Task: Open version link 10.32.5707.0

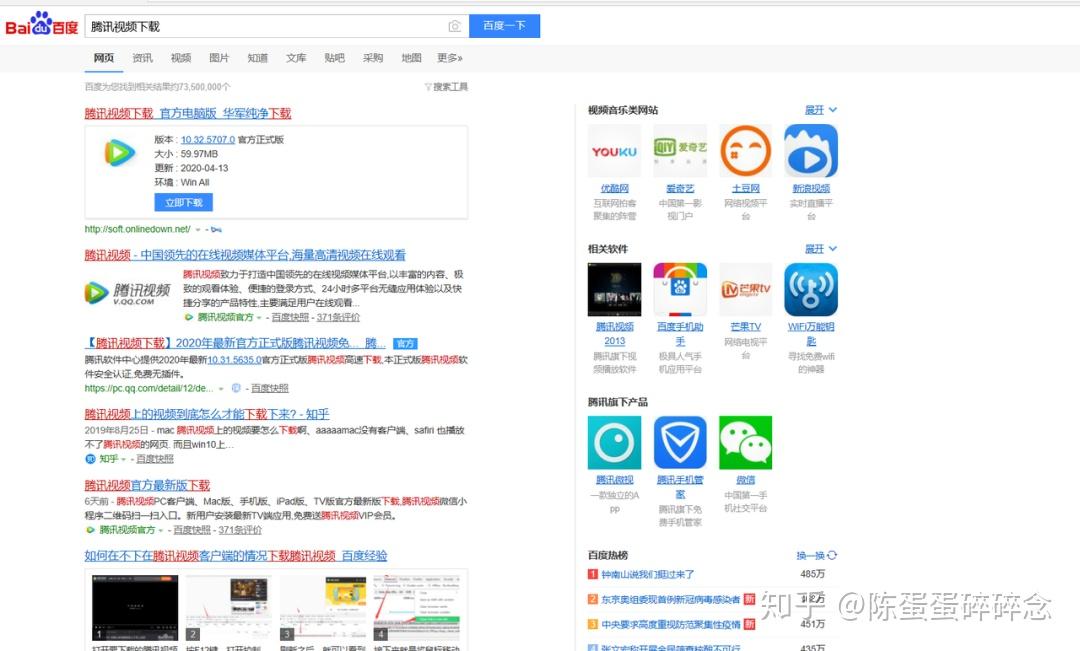Action: (208, 140)
